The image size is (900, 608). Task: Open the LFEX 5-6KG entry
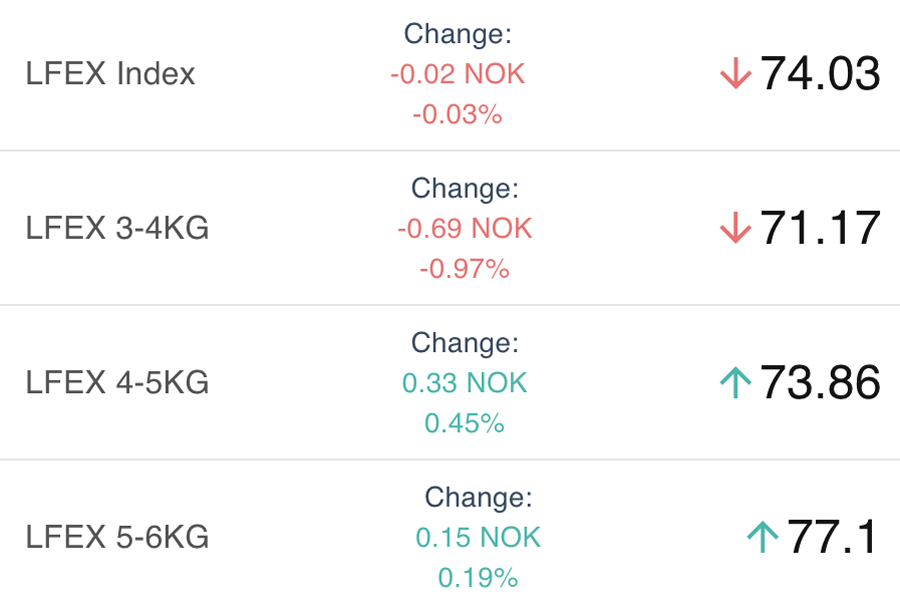(x=117, y=538)
